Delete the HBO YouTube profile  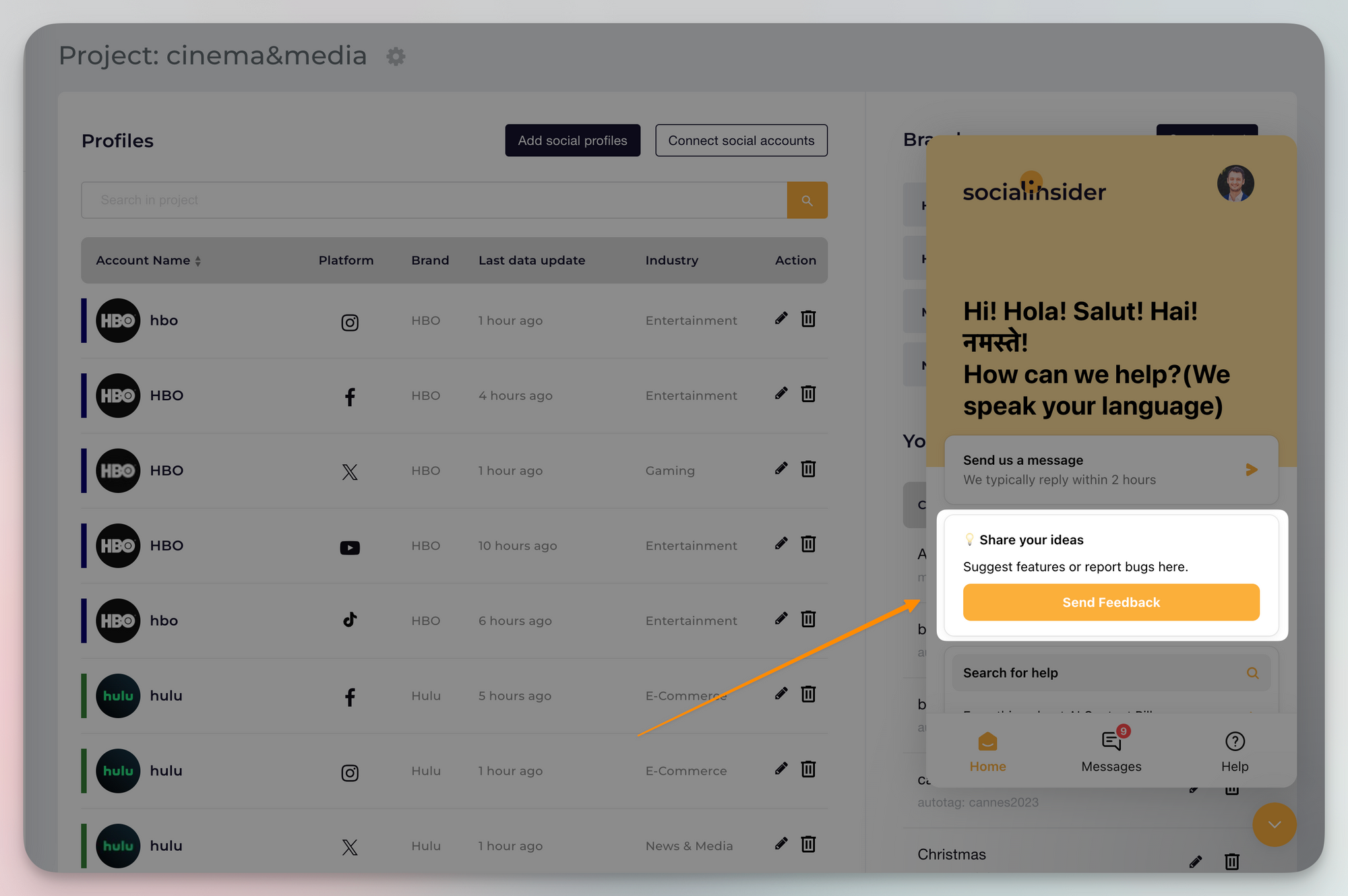[808, 544]
